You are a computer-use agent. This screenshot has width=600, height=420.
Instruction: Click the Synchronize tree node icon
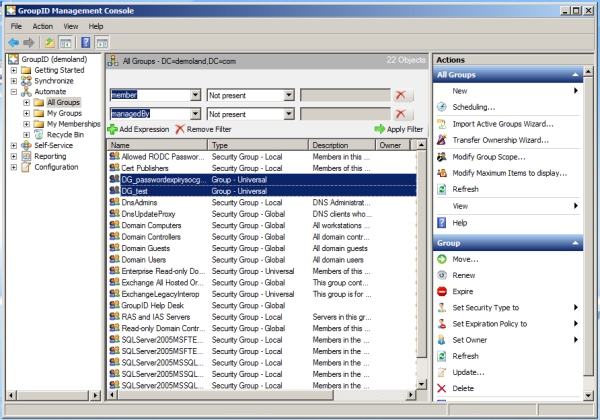26,81
